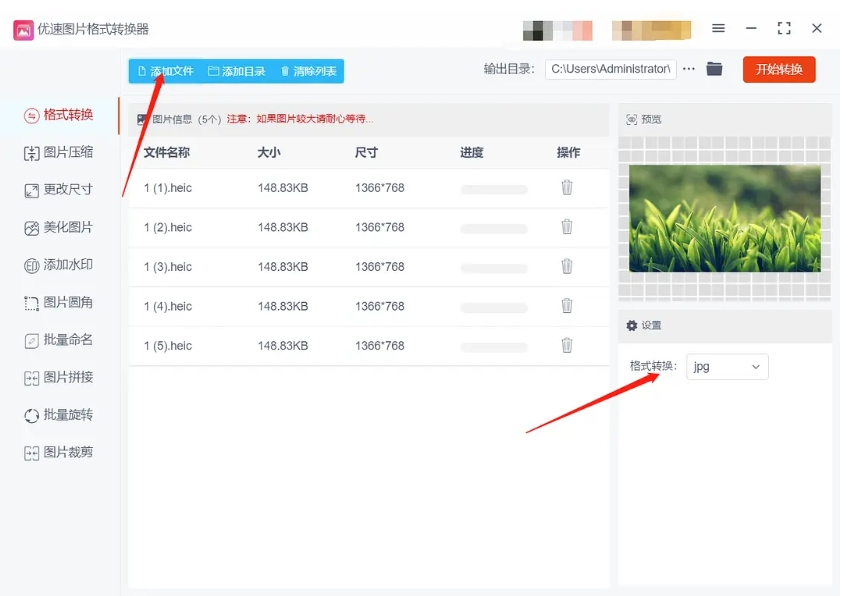Select 美化图片 in the sidebar
The width and height of the screenshot is (846, 596).
point(59,228)
